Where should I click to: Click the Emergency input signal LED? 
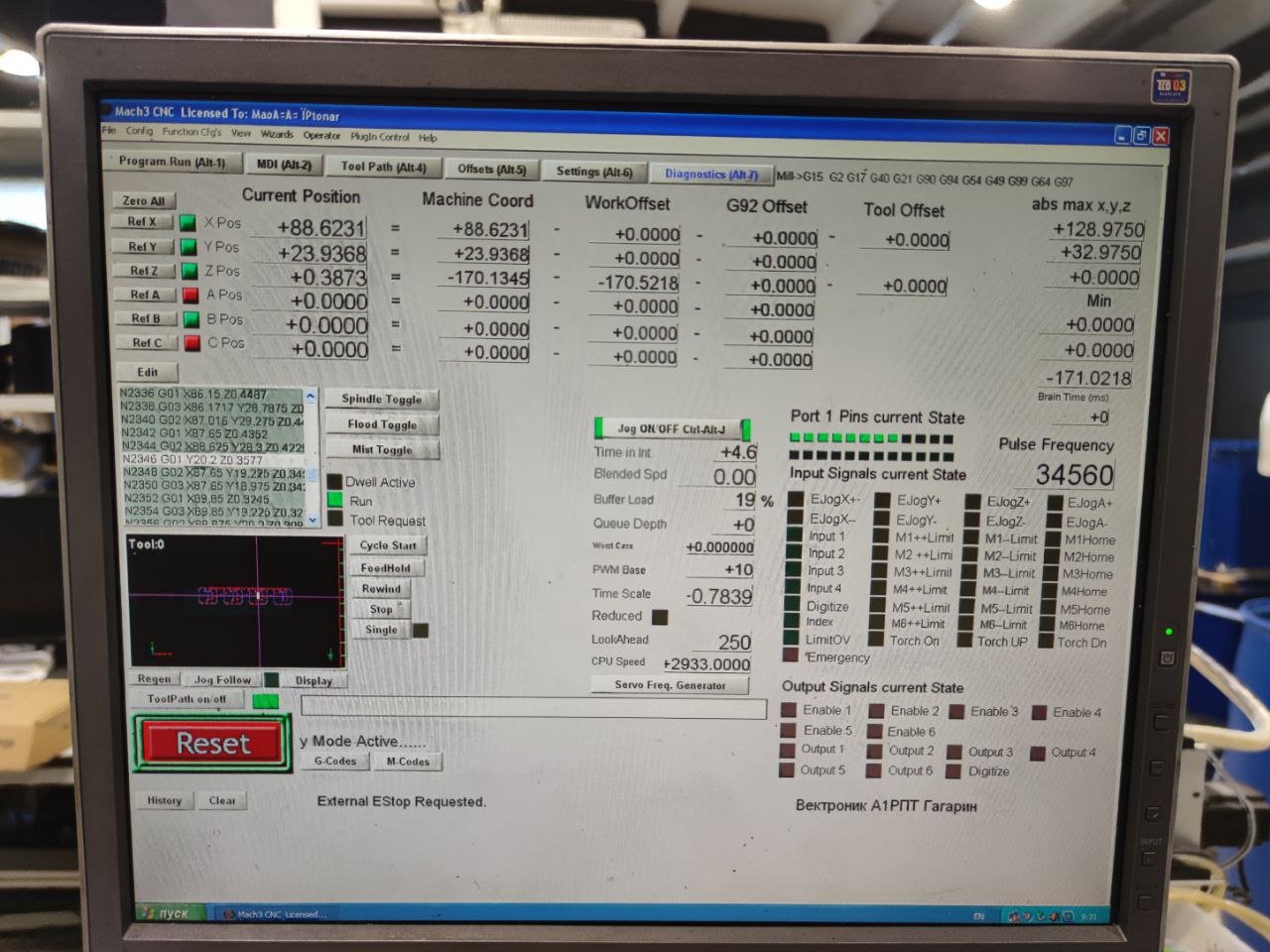[x=791, y=655]
